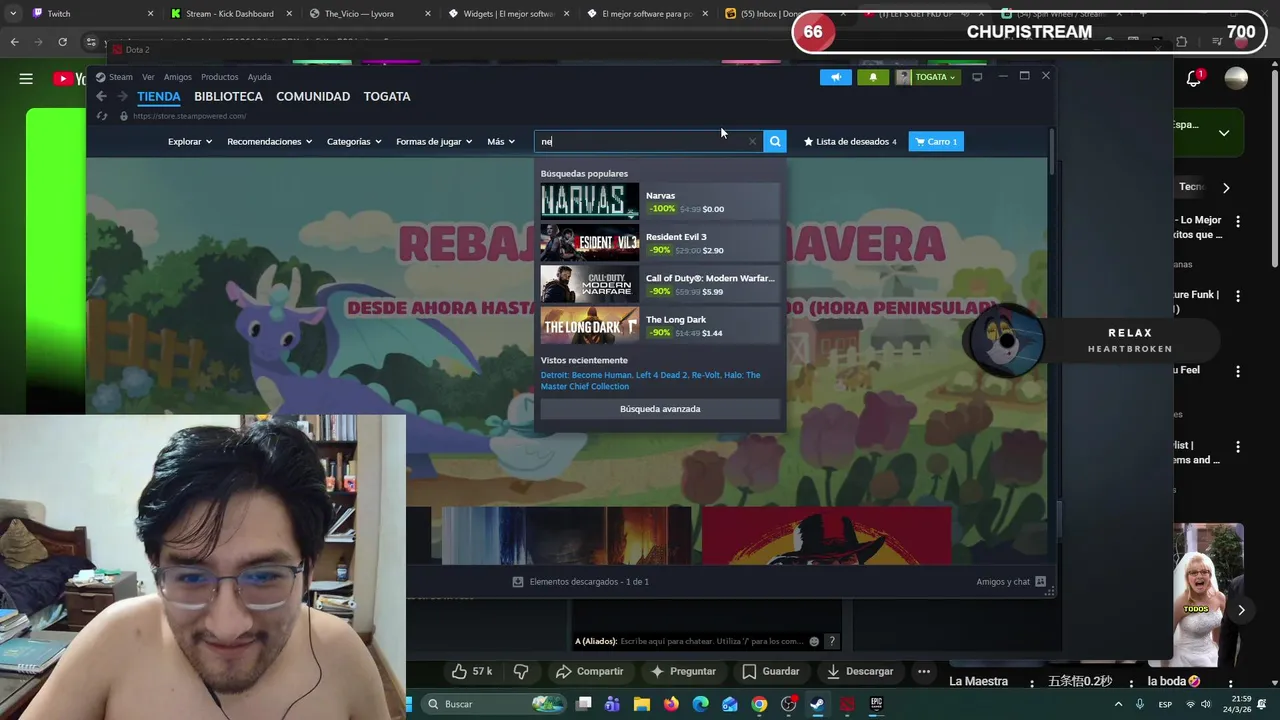Open Amigos y chat panel icon
The width and height of the screenshot is (1280, 720).
(x=1040, y=581)
